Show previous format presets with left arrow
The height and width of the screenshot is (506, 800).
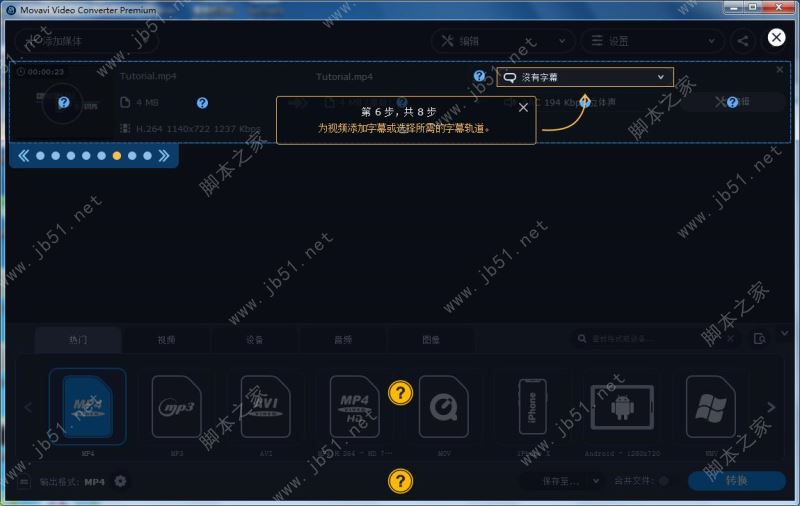coord(28,407)
